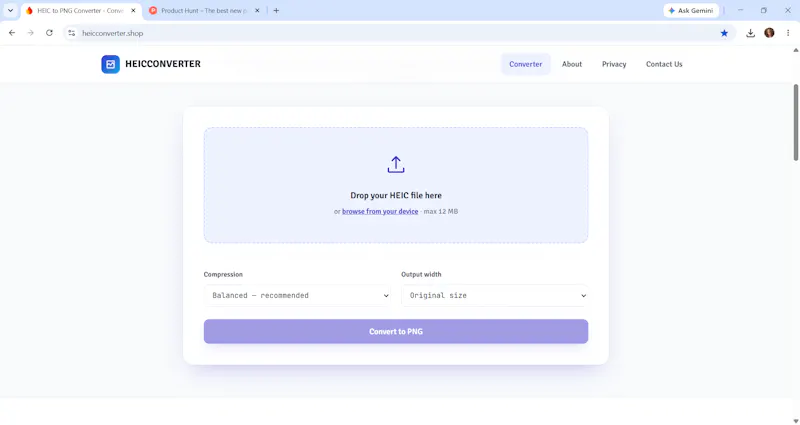Open the Converter nav item

(526, 64)
